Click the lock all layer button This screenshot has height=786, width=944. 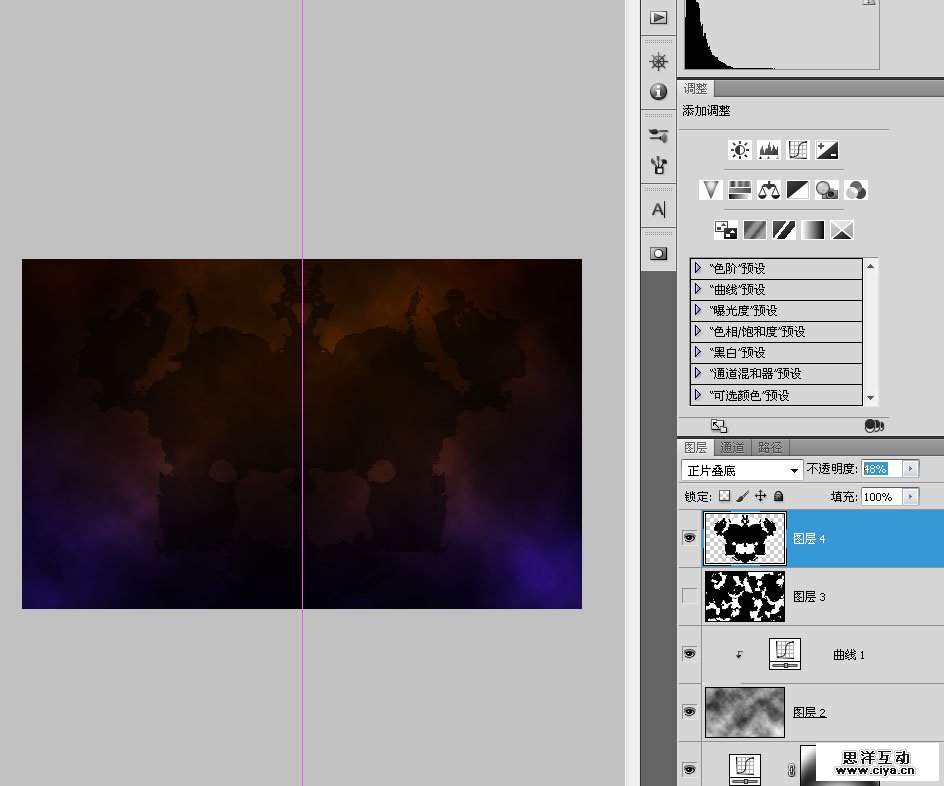point(779,496)
